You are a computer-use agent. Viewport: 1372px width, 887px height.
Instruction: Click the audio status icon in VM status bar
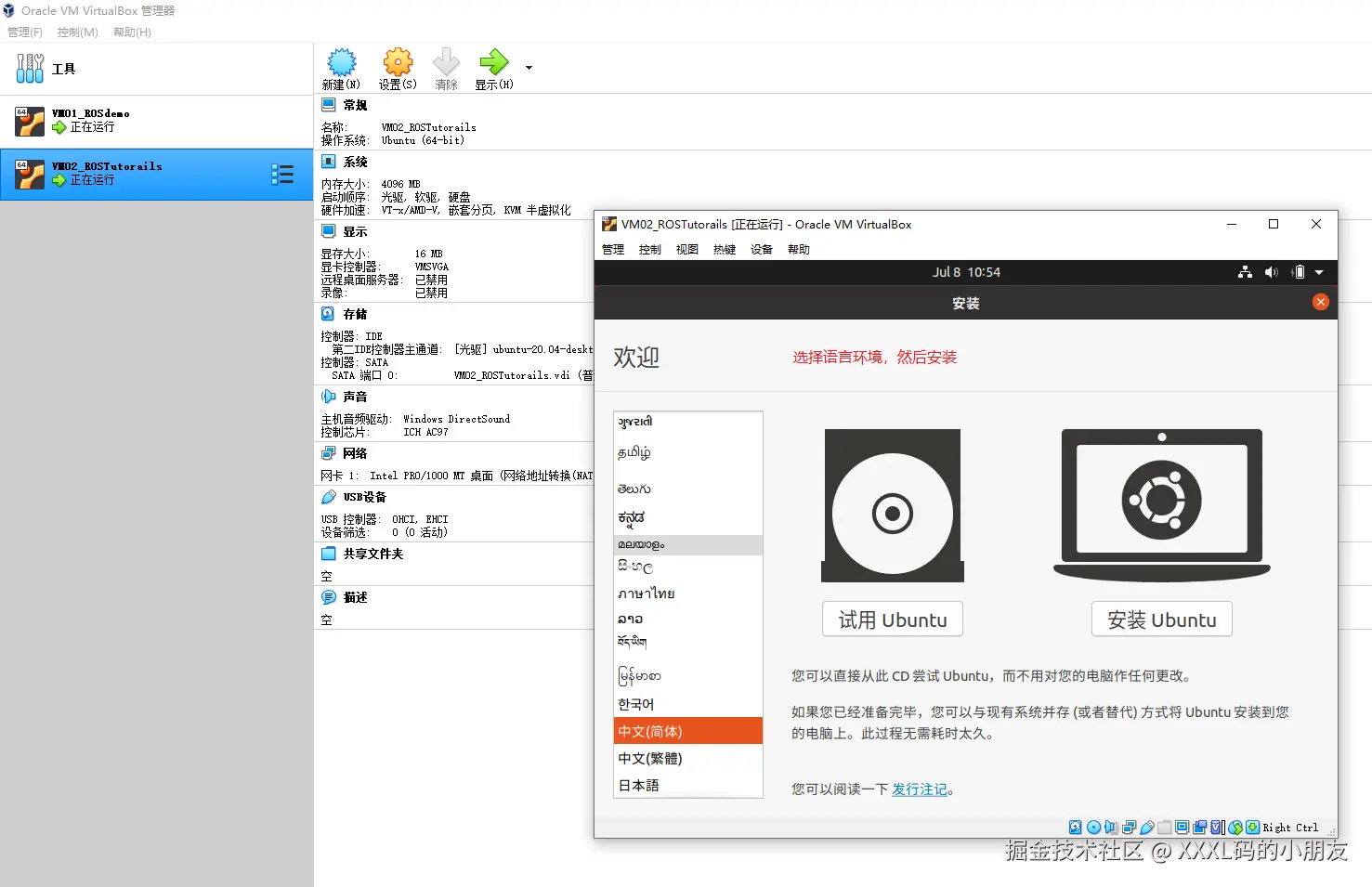coord(1112,827)
